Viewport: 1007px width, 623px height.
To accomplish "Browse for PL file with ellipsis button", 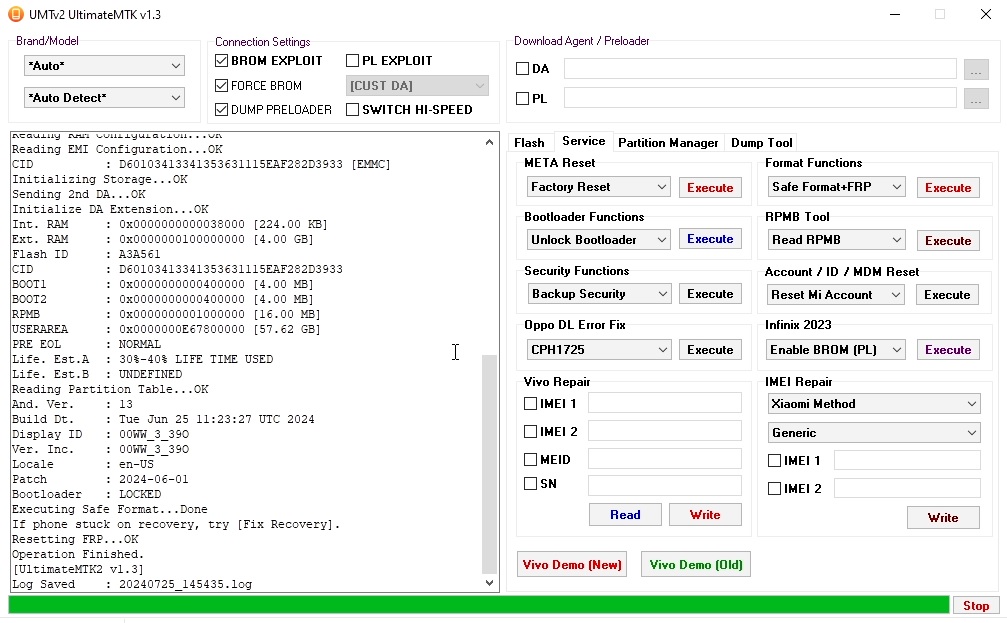I will [x=976, y=98].
